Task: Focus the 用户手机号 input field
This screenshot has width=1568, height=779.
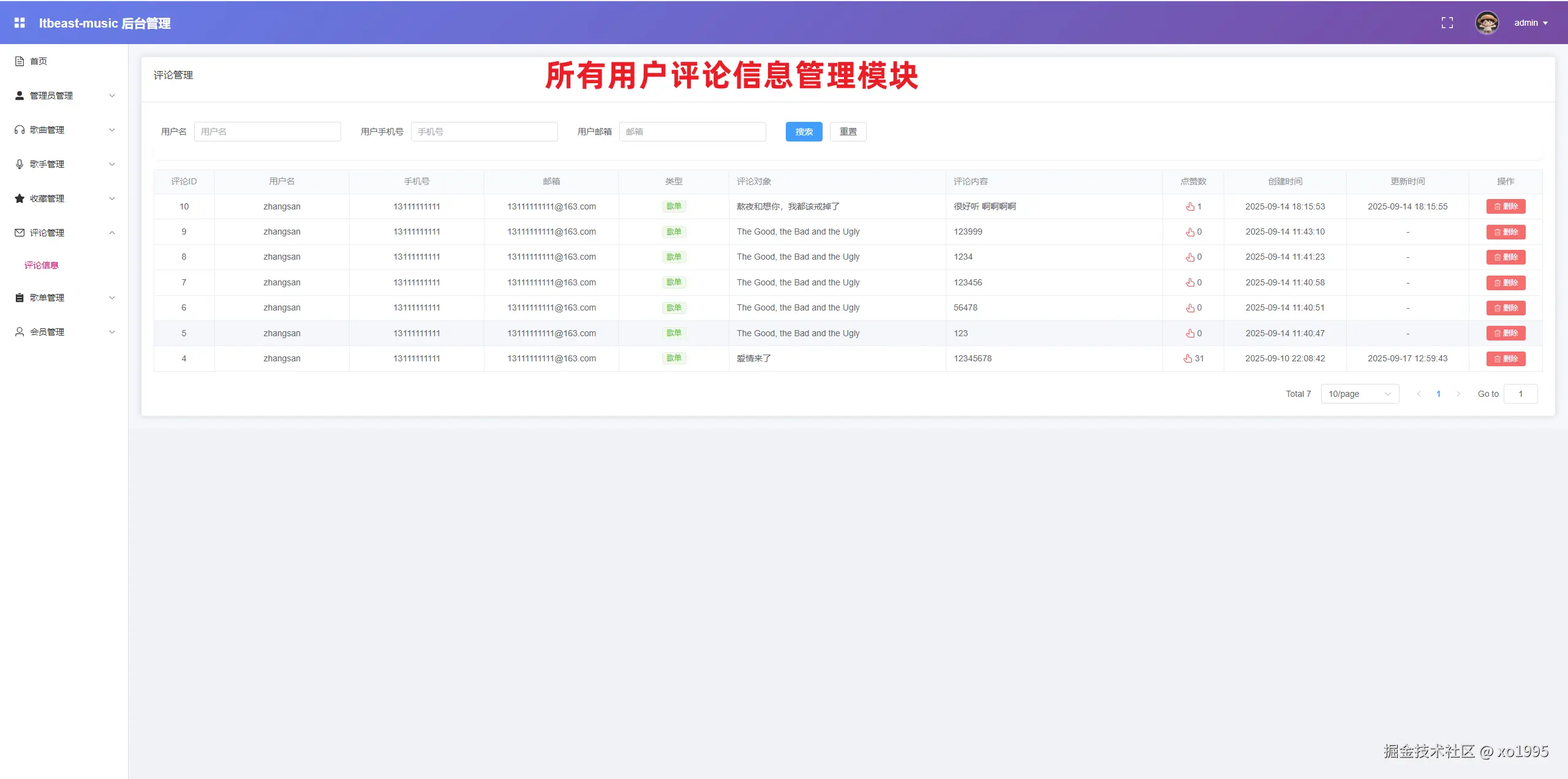Action: coord(484,132)
